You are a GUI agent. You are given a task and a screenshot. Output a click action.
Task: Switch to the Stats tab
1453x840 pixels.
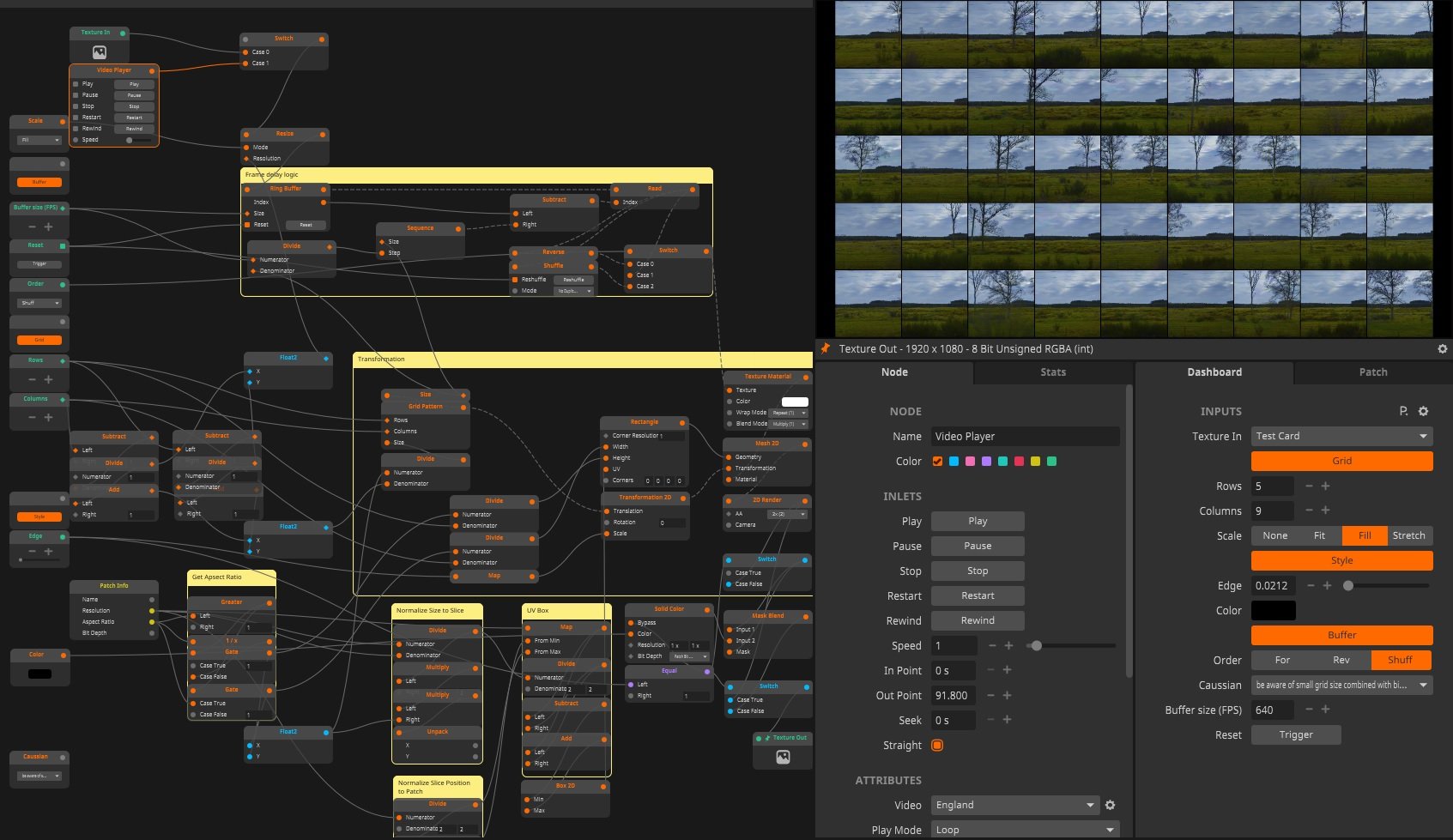click(x=1052, y=372)
